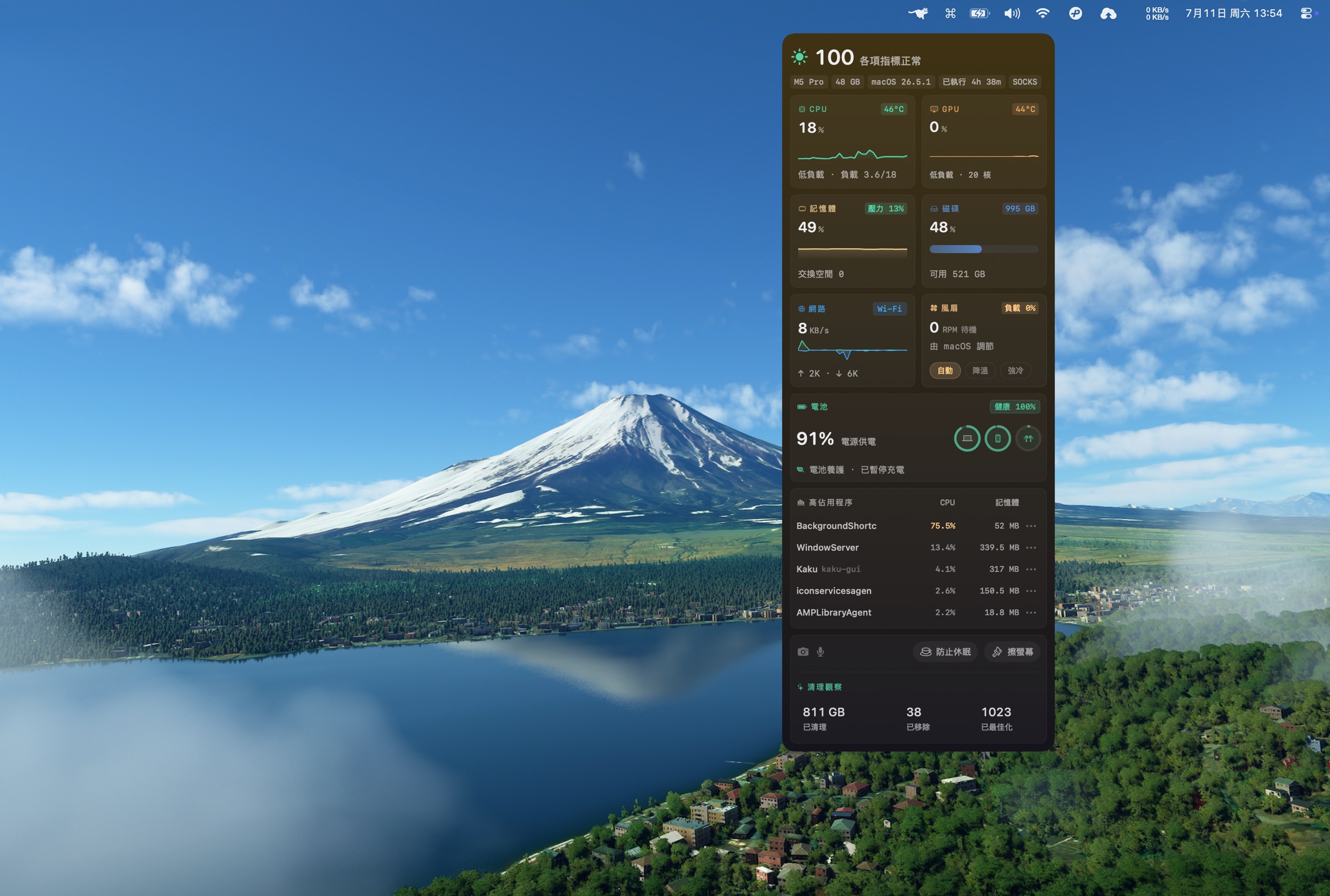This screenshot has height=896, width=1330.
Task: Click the battery care leaf icon
Action: 800,470
